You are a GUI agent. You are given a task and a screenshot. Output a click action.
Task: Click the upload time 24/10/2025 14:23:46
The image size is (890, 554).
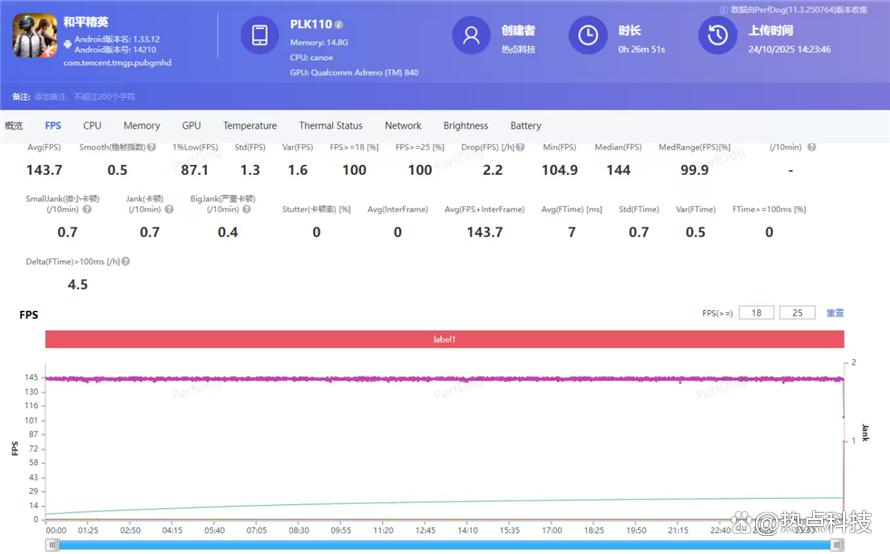789,49
